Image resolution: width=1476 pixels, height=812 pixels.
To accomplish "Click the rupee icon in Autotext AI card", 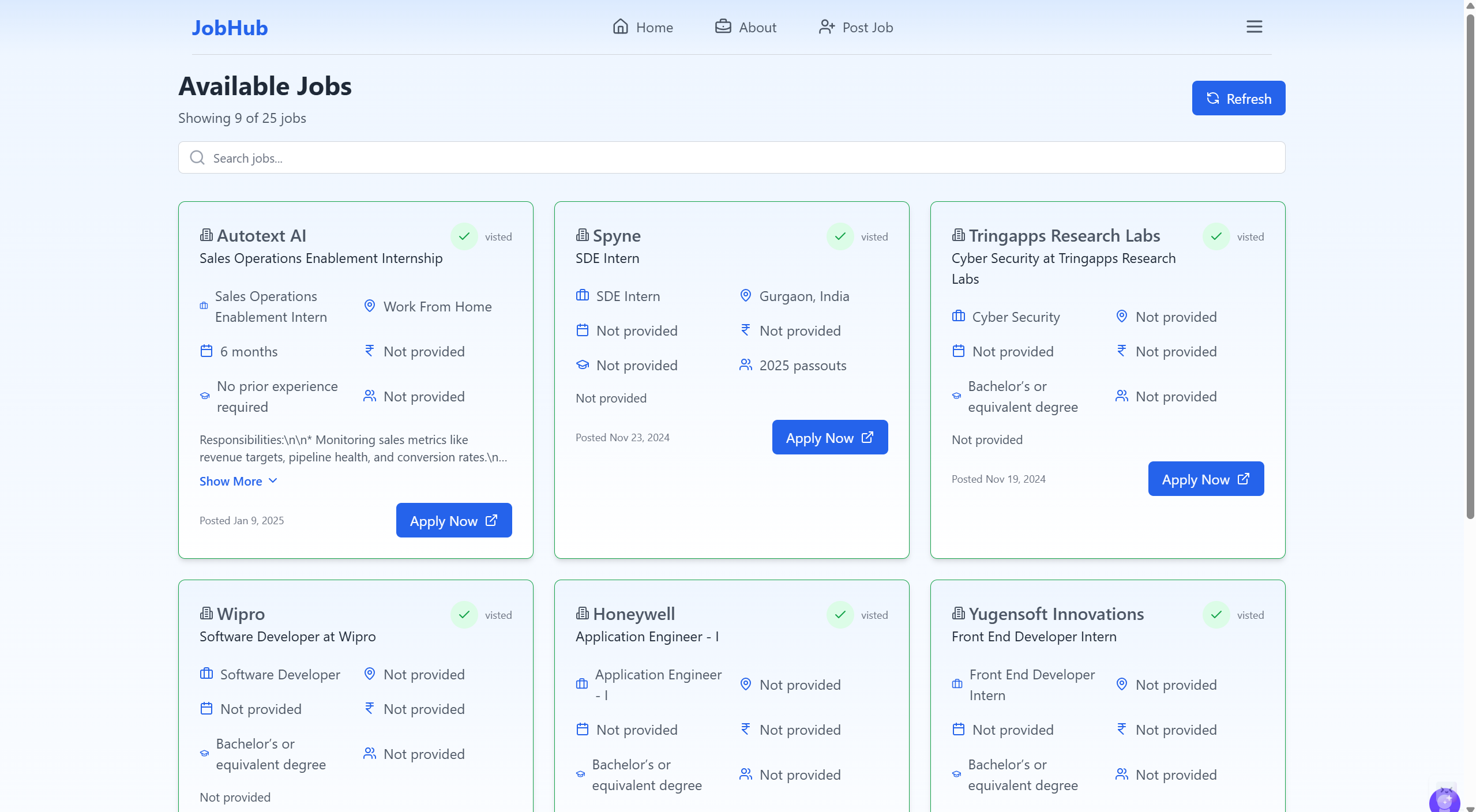I will 369,351.
